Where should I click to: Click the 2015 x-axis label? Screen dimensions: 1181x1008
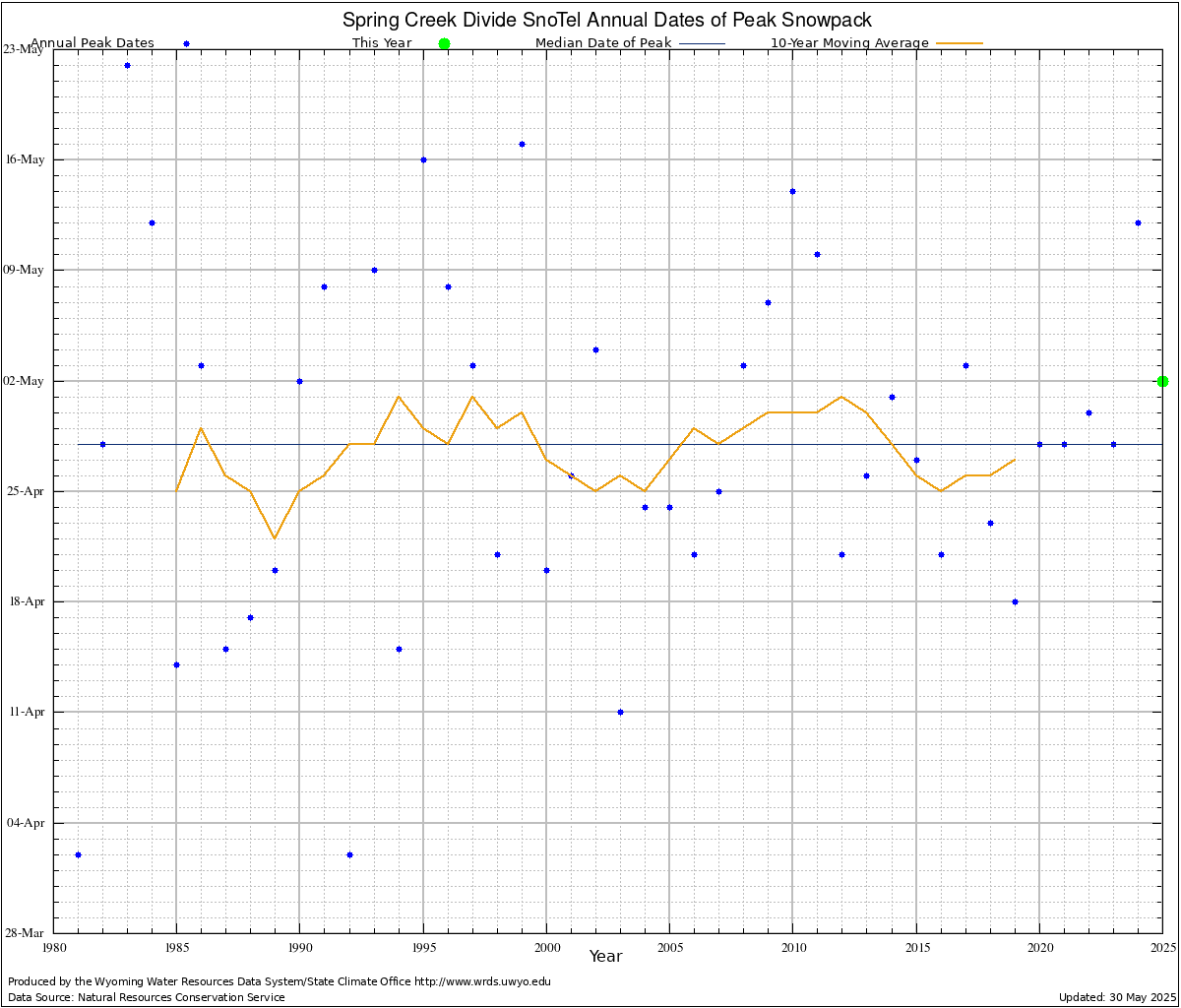(x=916, y=947)
